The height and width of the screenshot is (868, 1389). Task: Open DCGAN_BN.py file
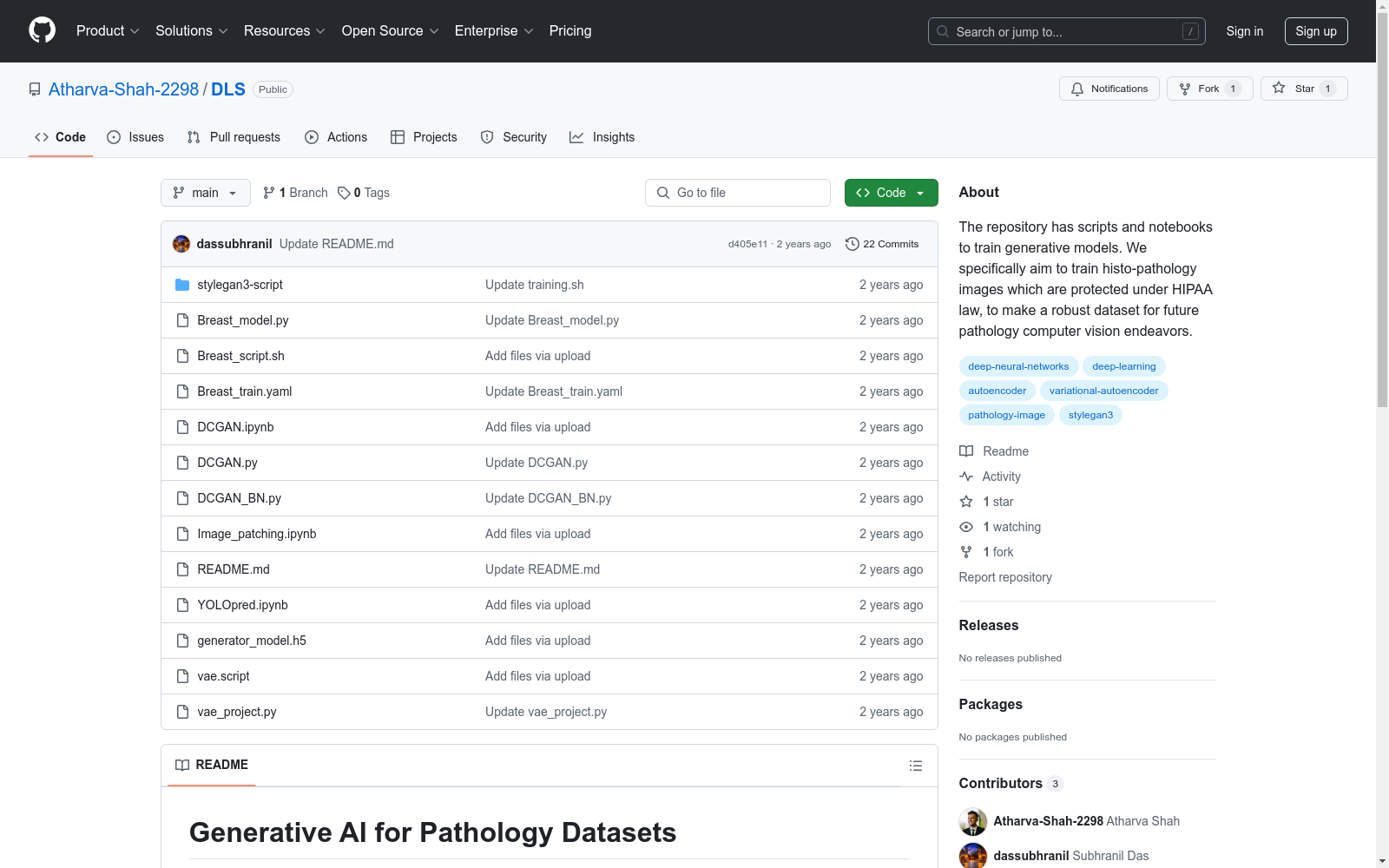(239, 498)
